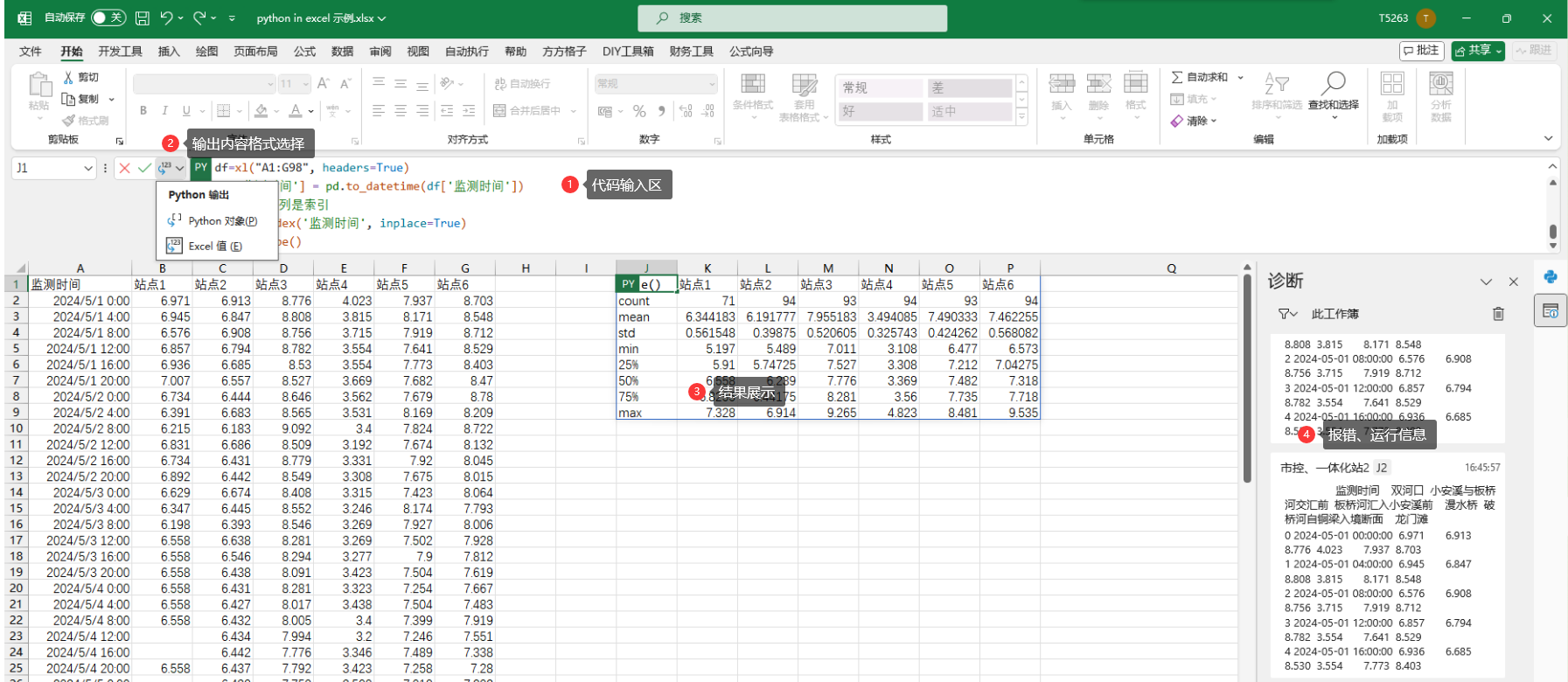
Task: Expand the AutoSum (自动求和) dropdown arrow
Action: point(1240,77)
